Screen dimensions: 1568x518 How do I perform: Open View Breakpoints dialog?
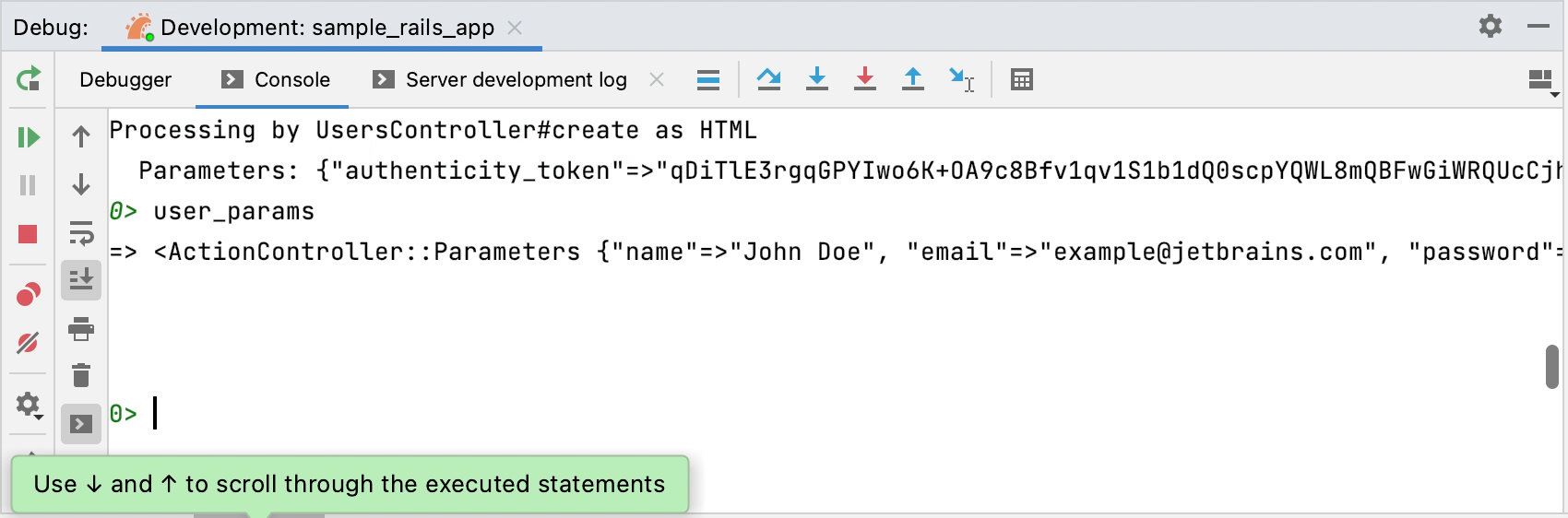click(x=29, y=295)
